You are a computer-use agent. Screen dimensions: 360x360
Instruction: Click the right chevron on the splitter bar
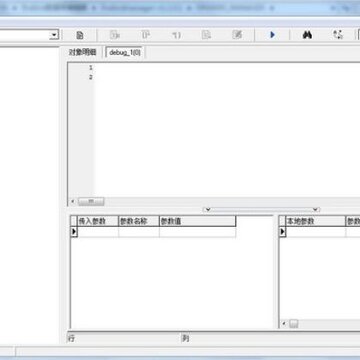[x=315, y=210]
